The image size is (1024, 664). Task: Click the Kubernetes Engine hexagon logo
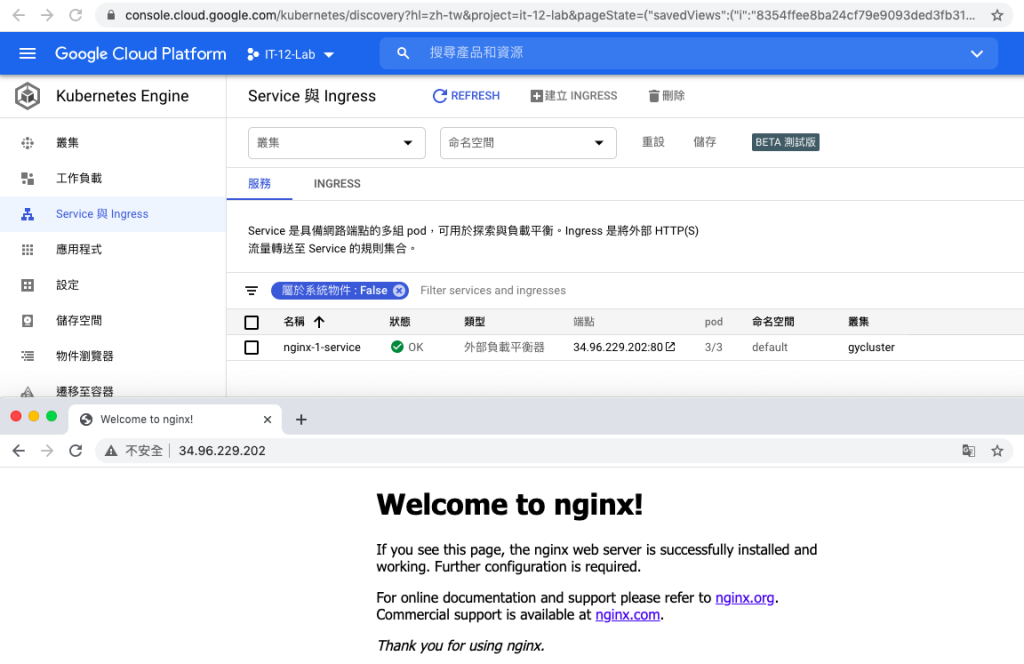27,96
